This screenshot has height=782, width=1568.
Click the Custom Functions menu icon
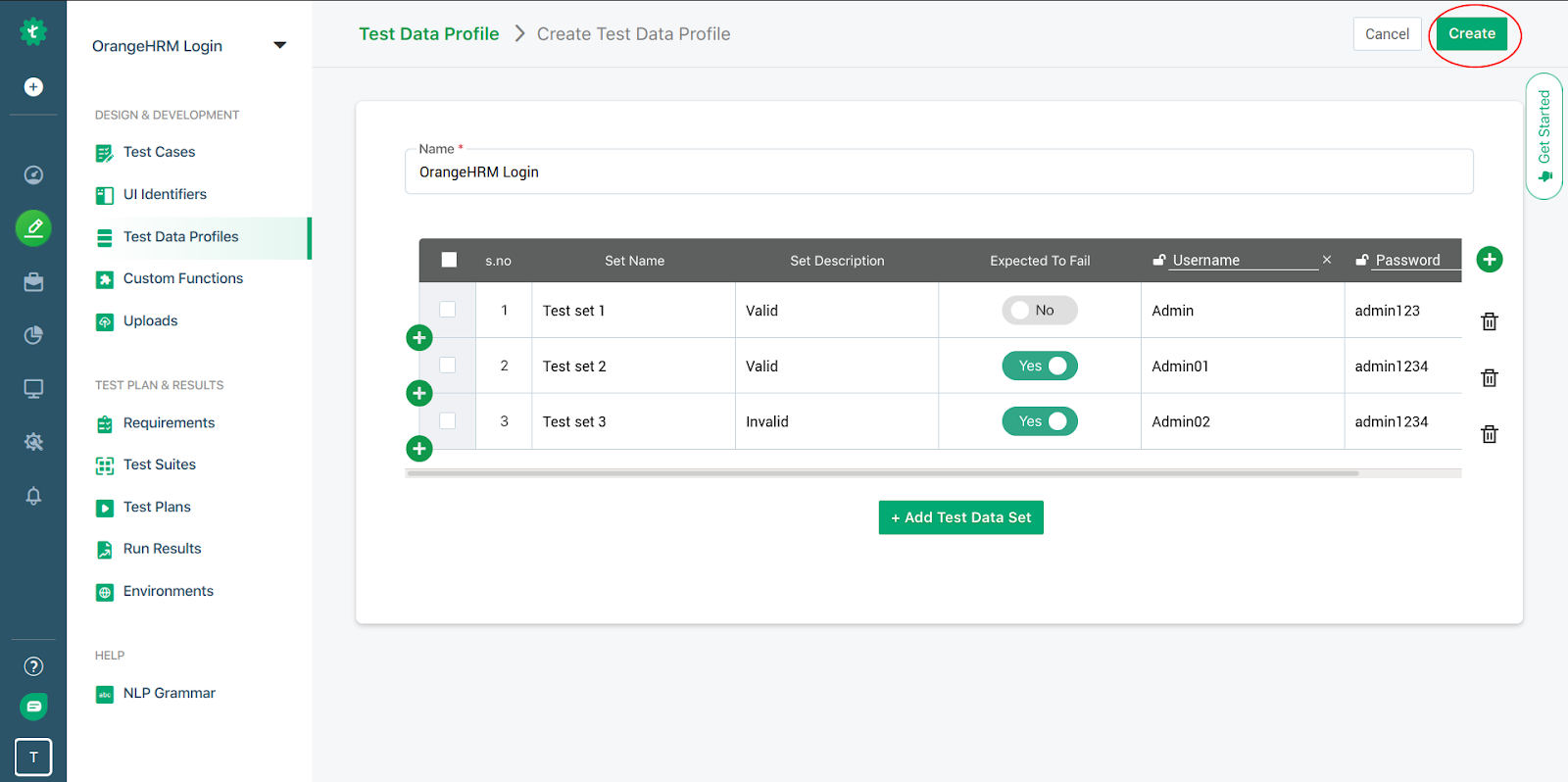coord(105,279)
